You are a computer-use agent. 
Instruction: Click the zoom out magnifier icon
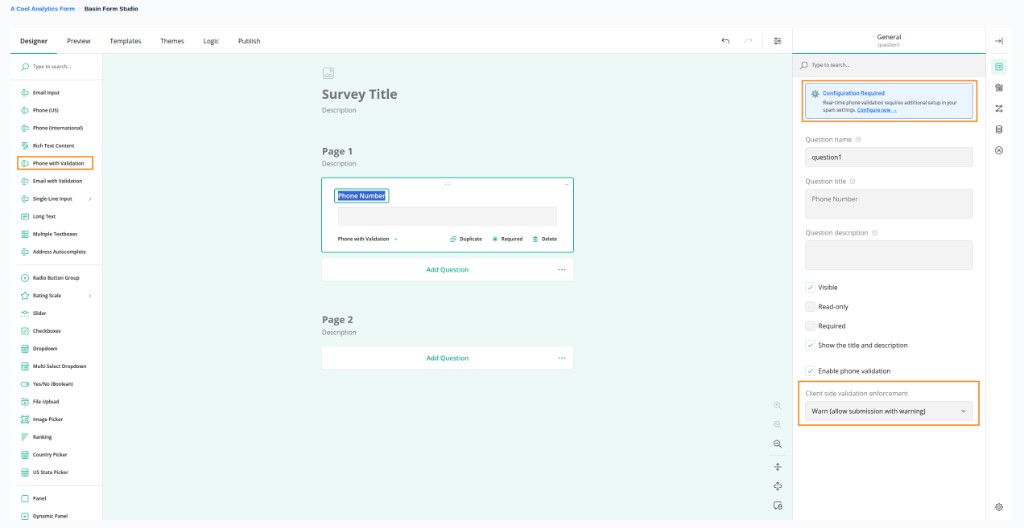click(x=777, y=444)
